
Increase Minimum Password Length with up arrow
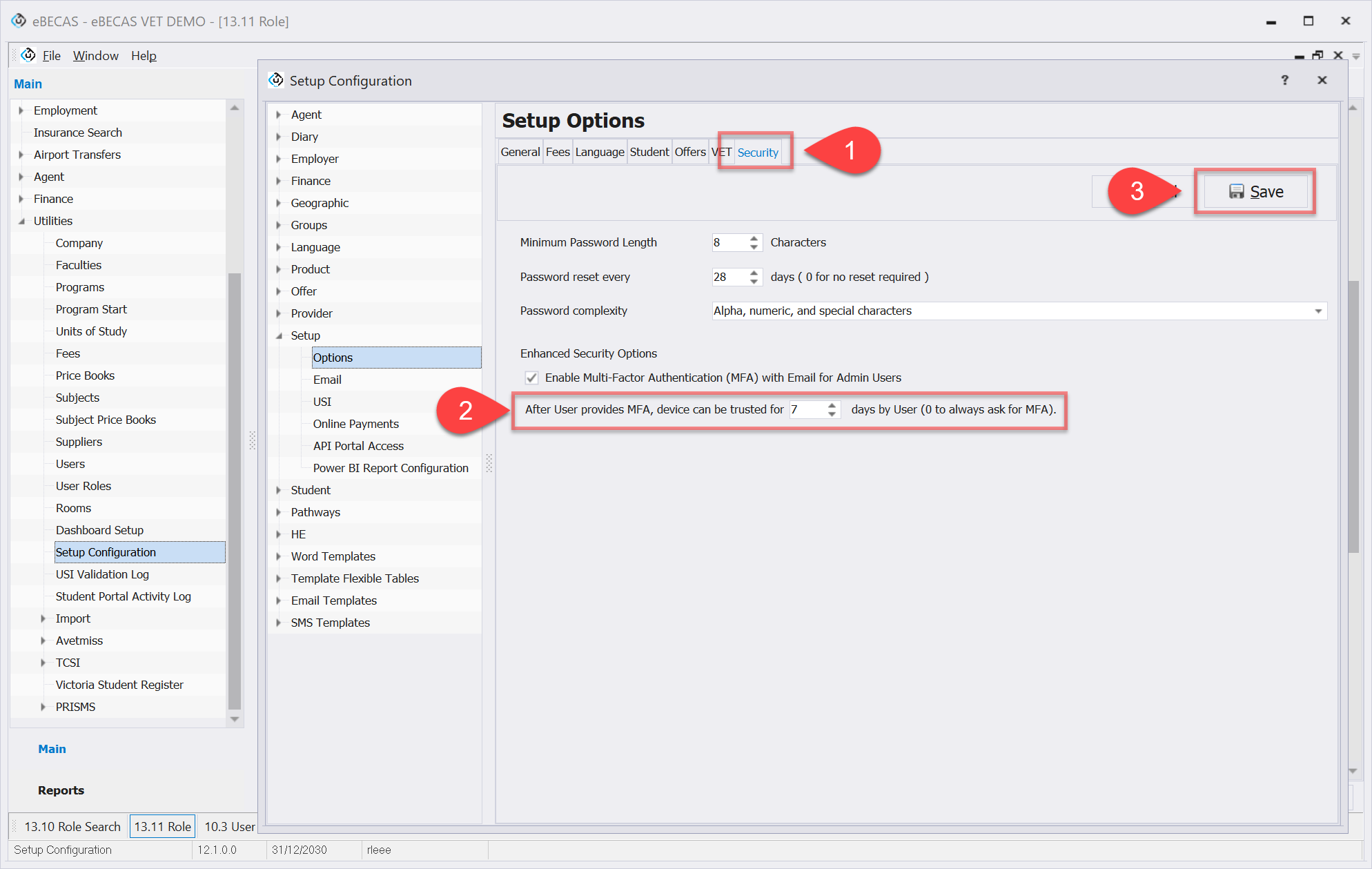[754, 238]
